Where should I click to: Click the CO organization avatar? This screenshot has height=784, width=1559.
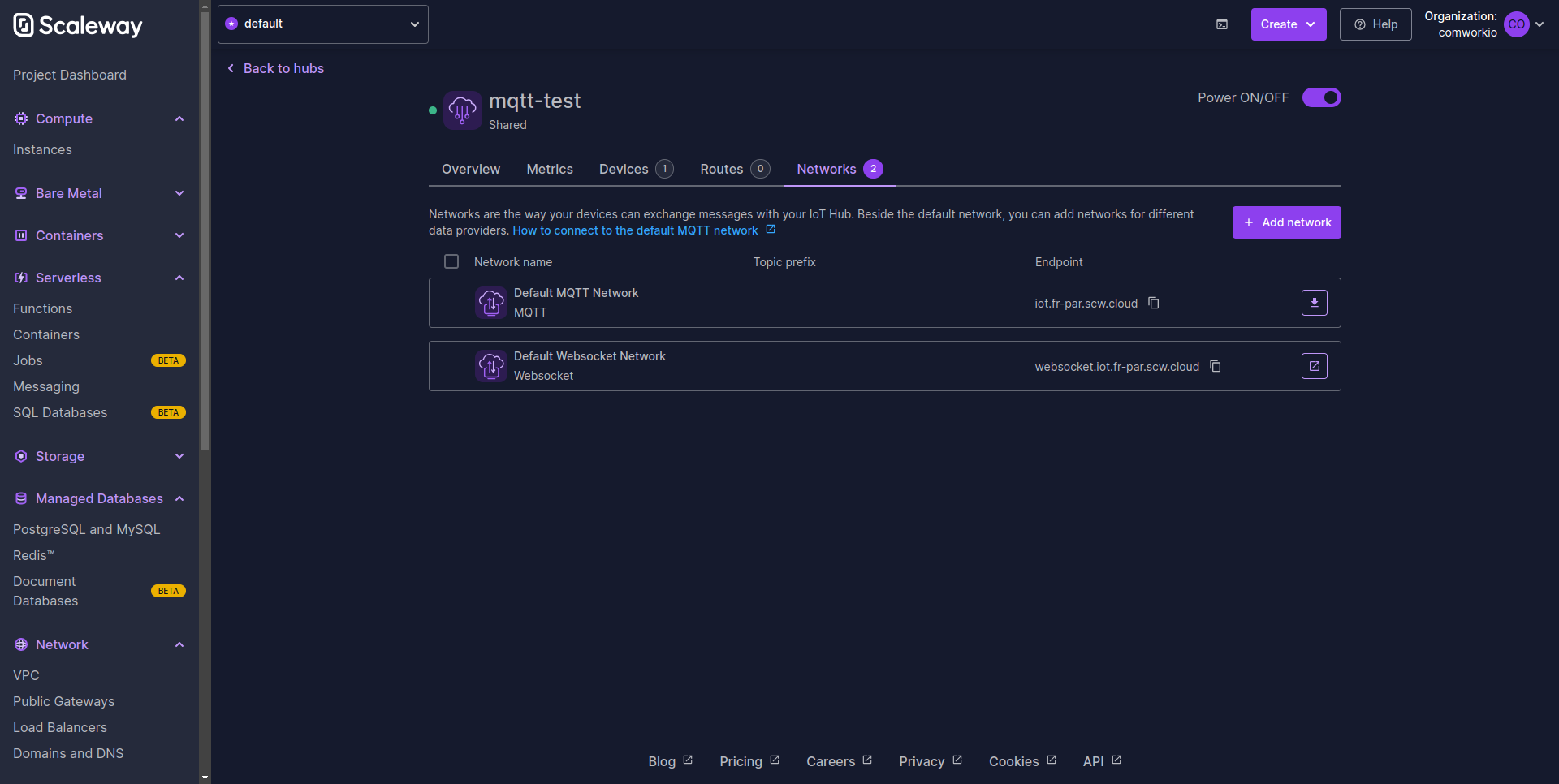(x=1517, y=24)
